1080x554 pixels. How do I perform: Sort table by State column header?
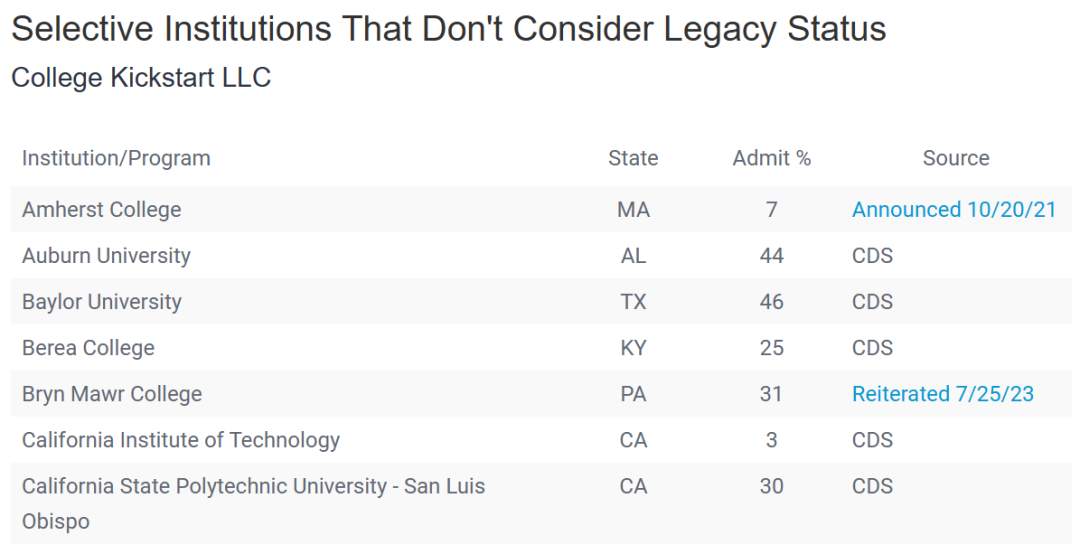pos(633,158)
